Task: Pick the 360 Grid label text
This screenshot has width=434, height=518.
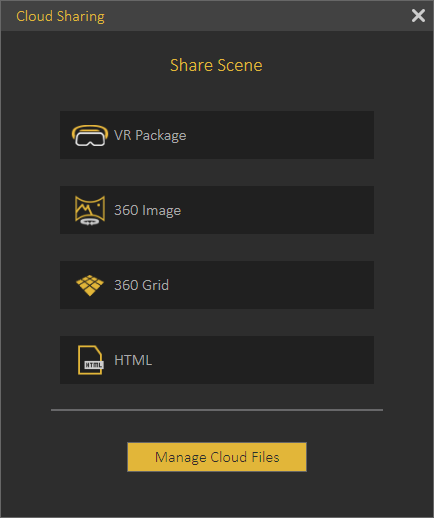Action: (x=141, y=285)
